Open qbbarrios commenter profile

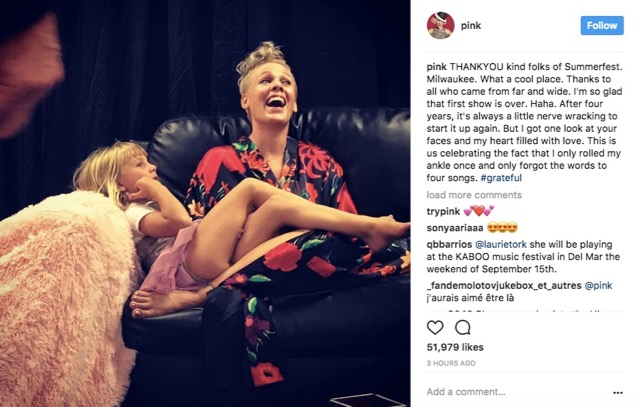tap(449, 245)
